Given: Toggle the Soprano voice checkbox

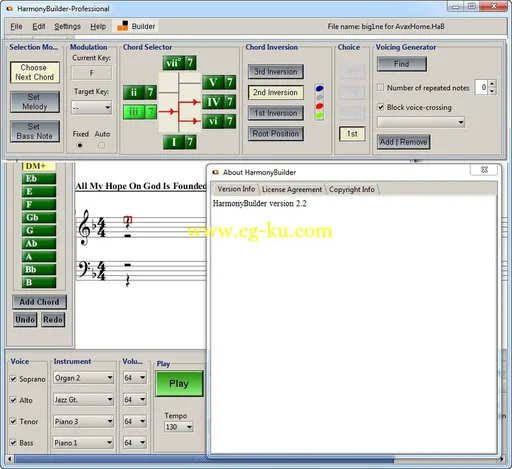Looking at the screenshot, I should (13, 379).
